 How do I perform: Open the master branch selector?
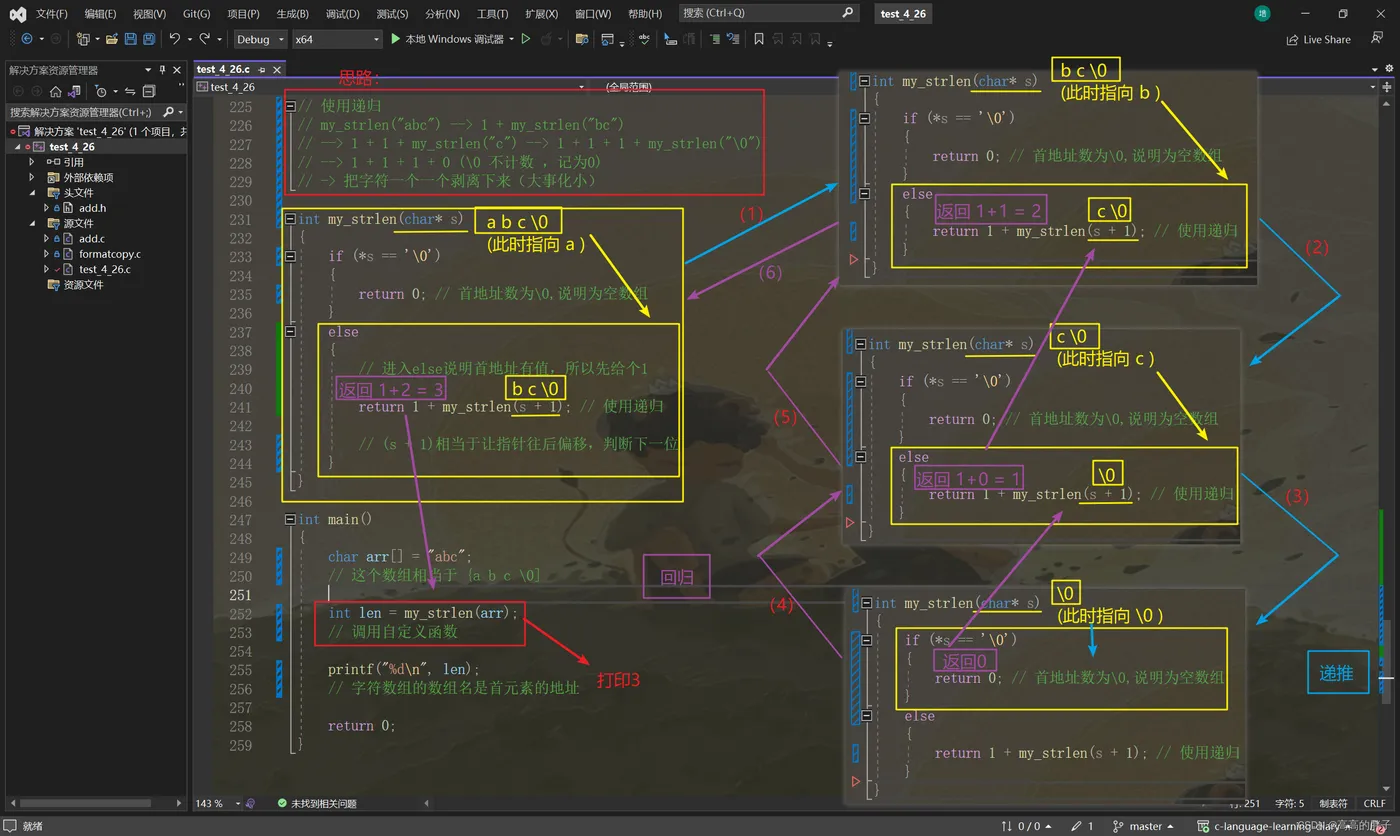[1145, 826]
